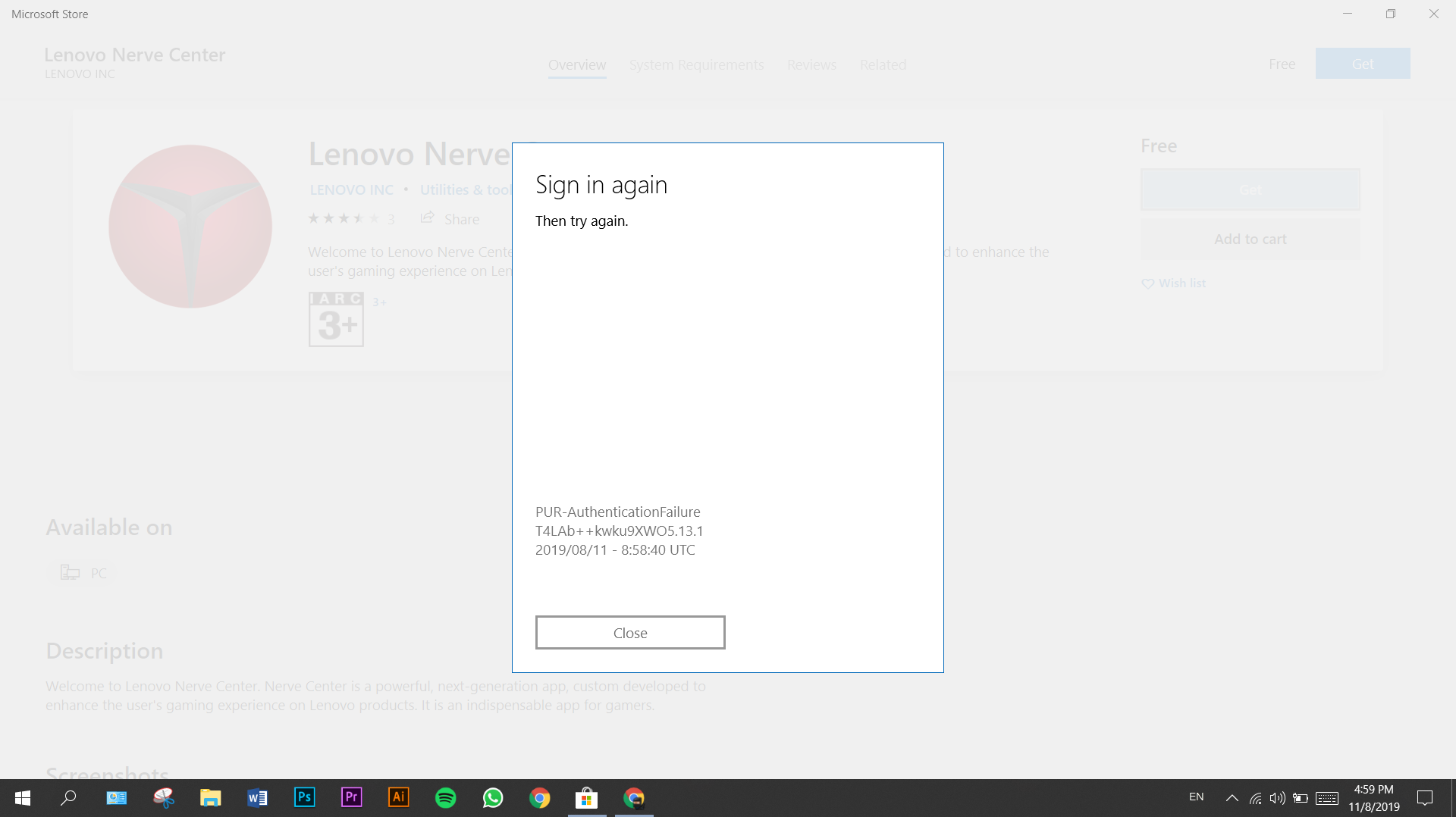This screenshot has width=1456, height=817.
Task: Open taskbar search magnifier
Action: (x=69, y=798)
